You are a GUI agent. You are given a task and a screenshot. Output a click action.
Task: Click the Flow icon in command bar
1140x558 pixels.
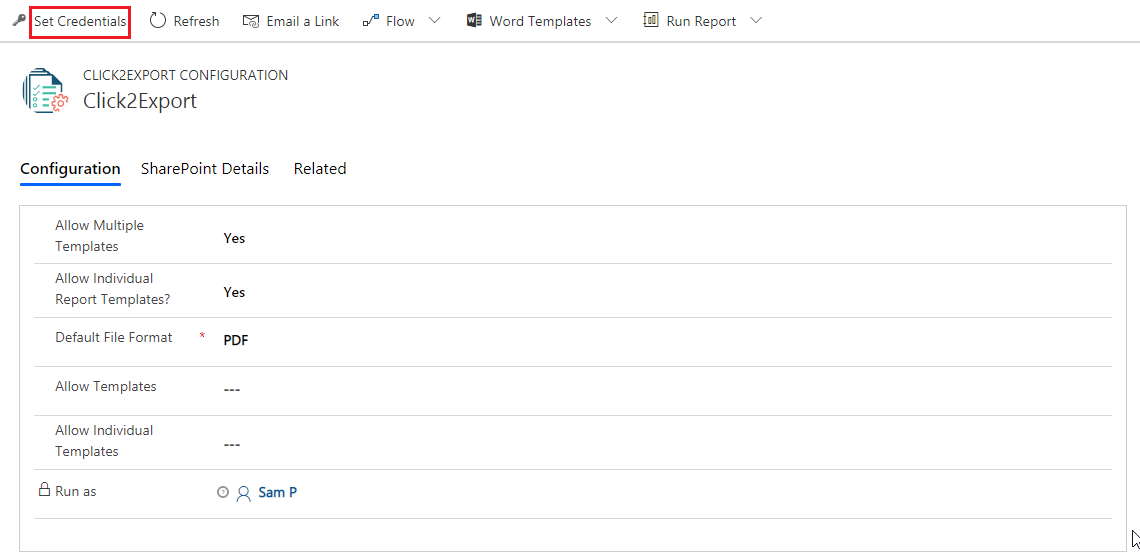[371, 21]
